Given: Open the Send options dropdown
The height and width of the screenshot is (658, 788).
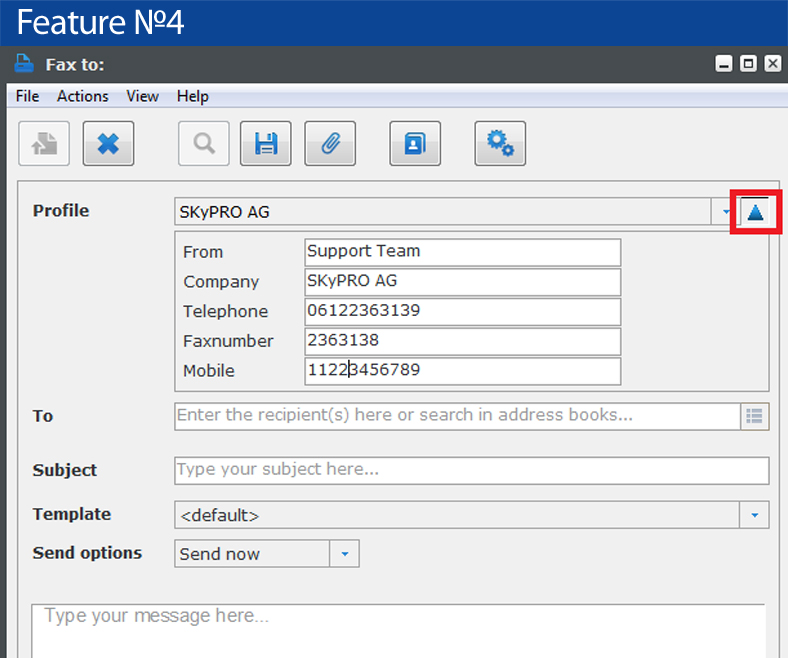Looking at the screenshot, I should point(267,553).
